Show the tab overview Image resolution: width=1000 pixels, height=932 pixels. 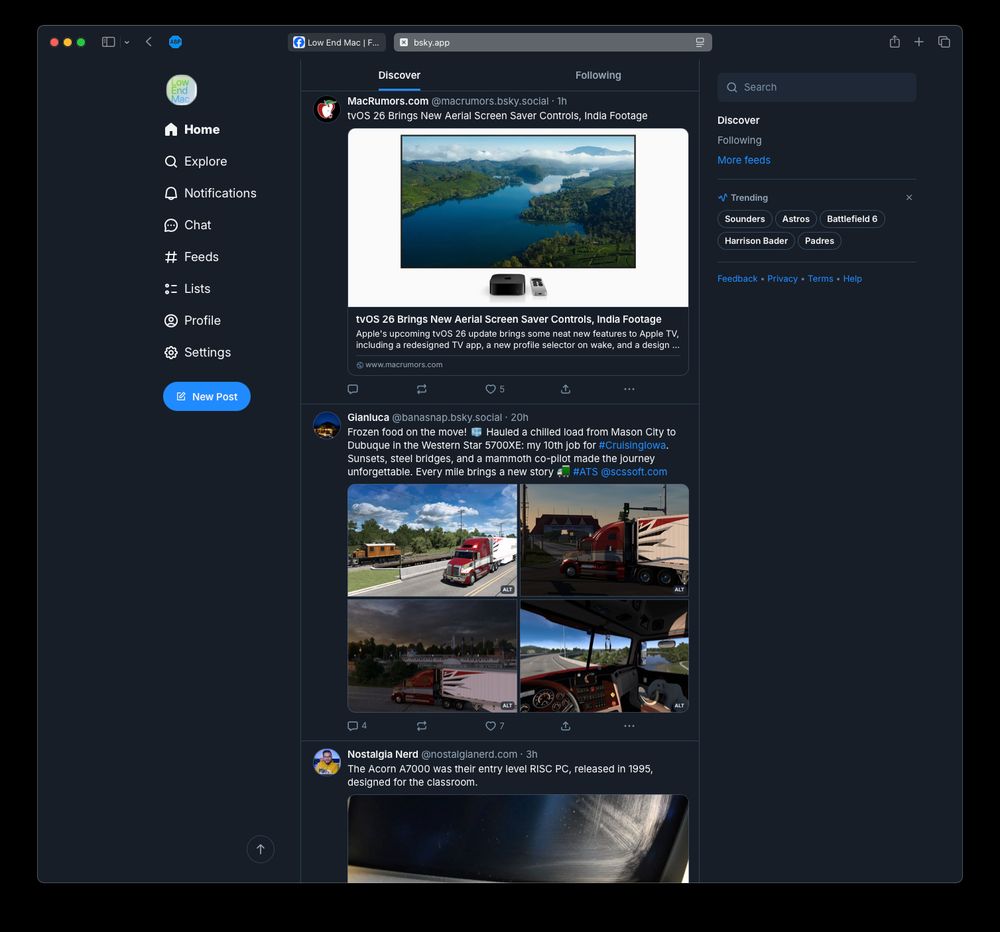tap(944, 42)
